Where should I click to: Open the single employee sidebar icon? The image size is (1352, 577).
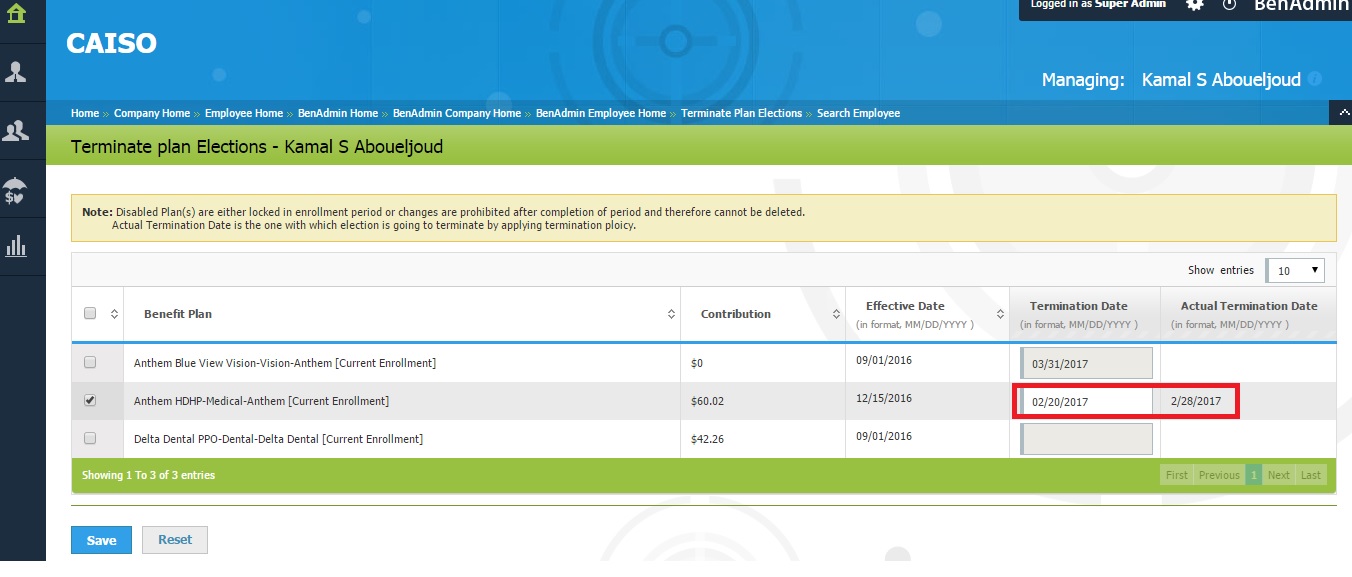coord(17,72)
